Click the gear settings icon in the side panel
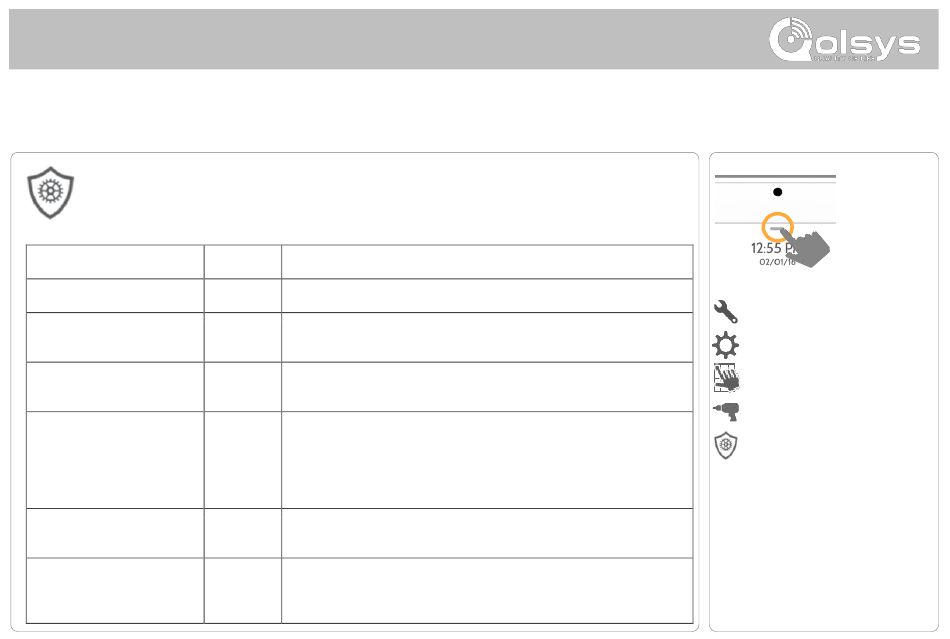 coord(725,345)
